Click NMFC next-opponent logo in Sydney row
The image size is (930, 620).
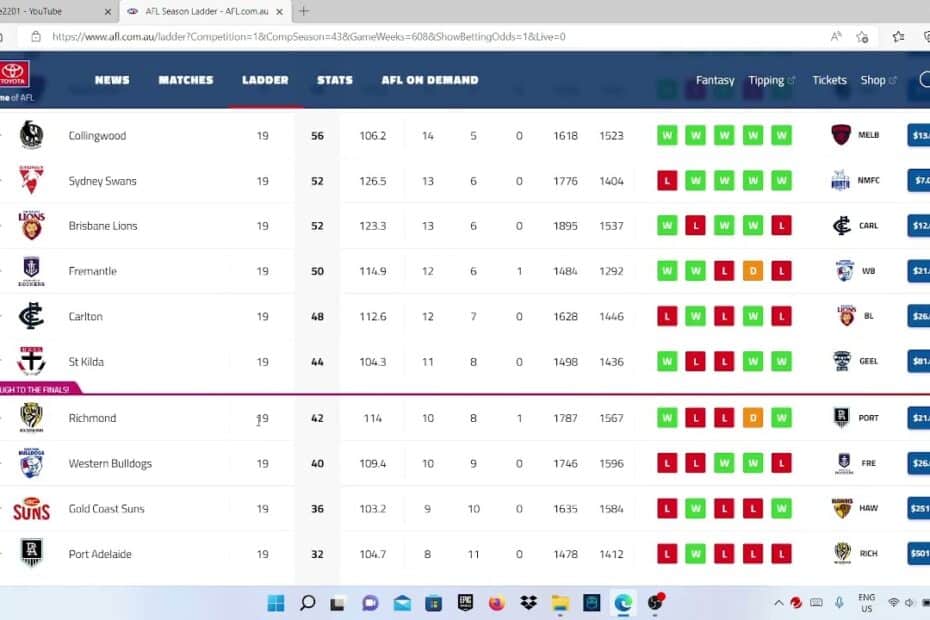[x=841, y=180]
